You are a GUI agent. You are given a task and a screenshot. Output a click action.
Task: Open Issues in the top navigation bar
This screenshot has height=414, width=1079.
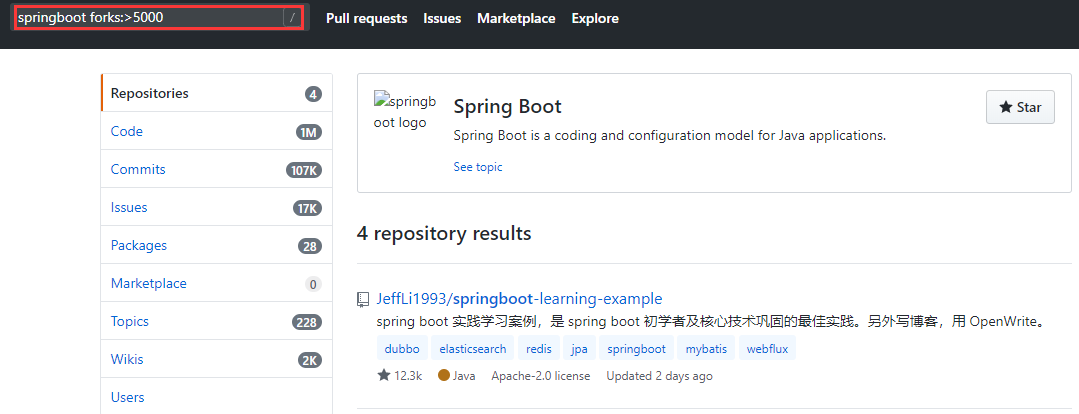pyautogui.click(x=442, y=19)
